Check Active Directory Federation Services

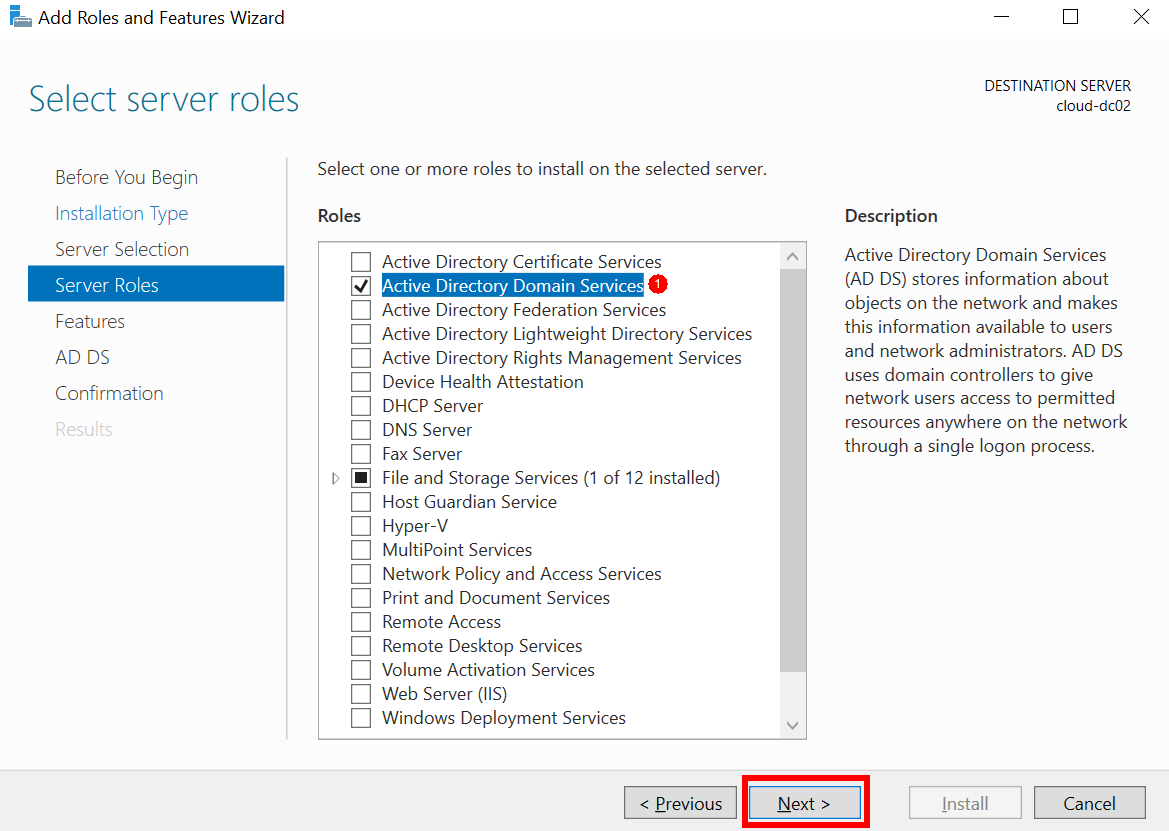[361, 309]
